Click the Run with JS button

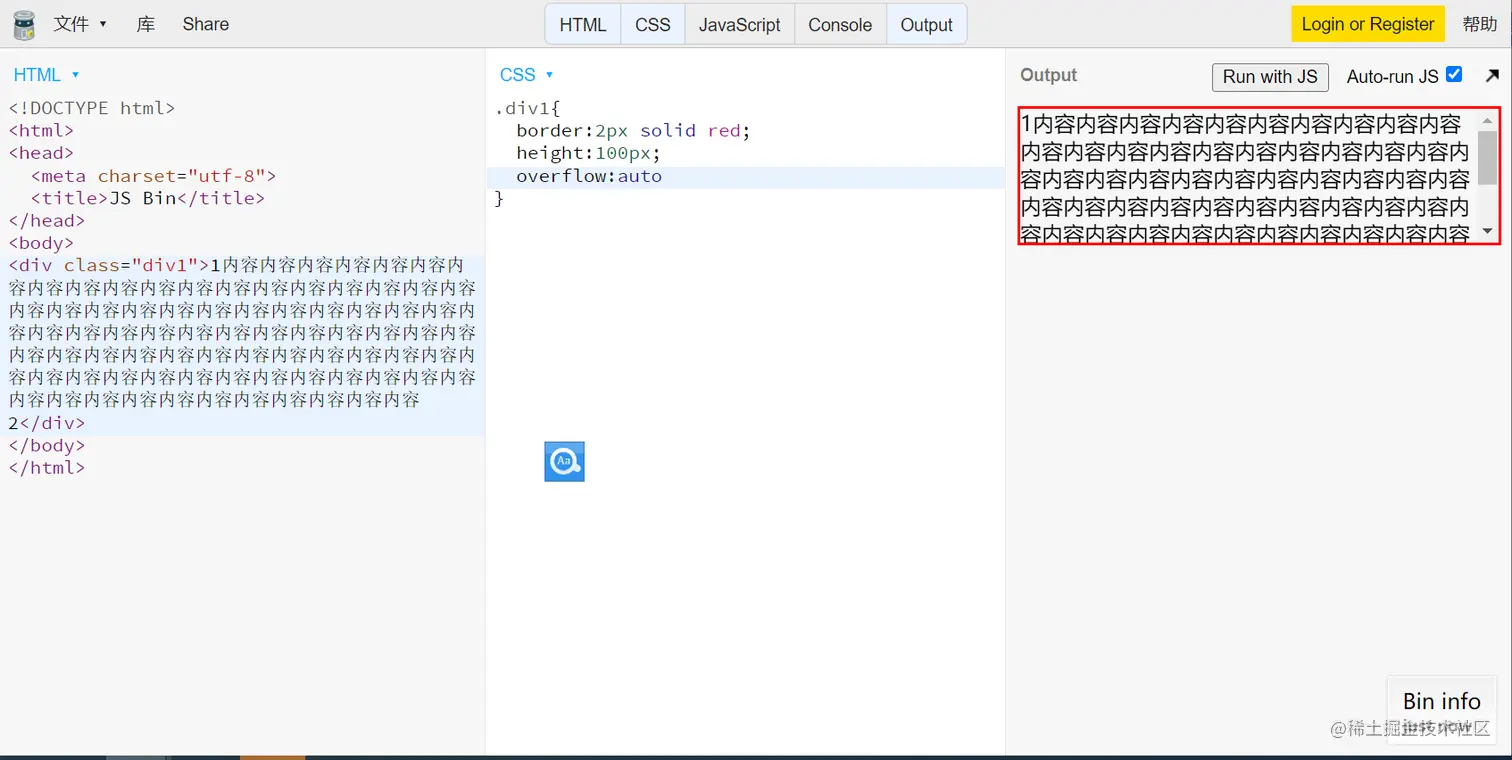pyautogui.click(x=1270, y=77)
